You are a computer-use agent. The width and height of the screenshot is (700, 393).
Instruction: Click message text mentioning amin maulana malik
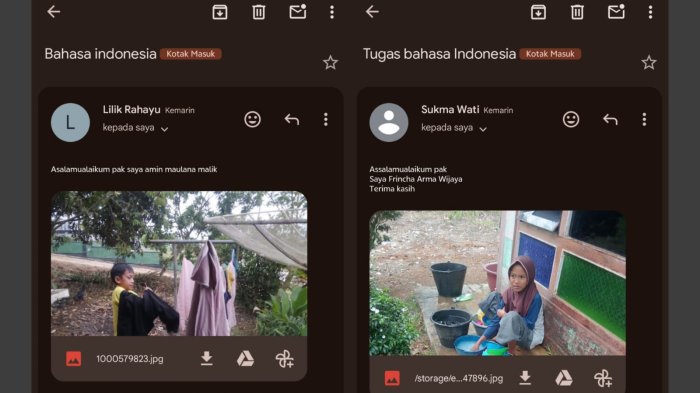coord(134,169)
